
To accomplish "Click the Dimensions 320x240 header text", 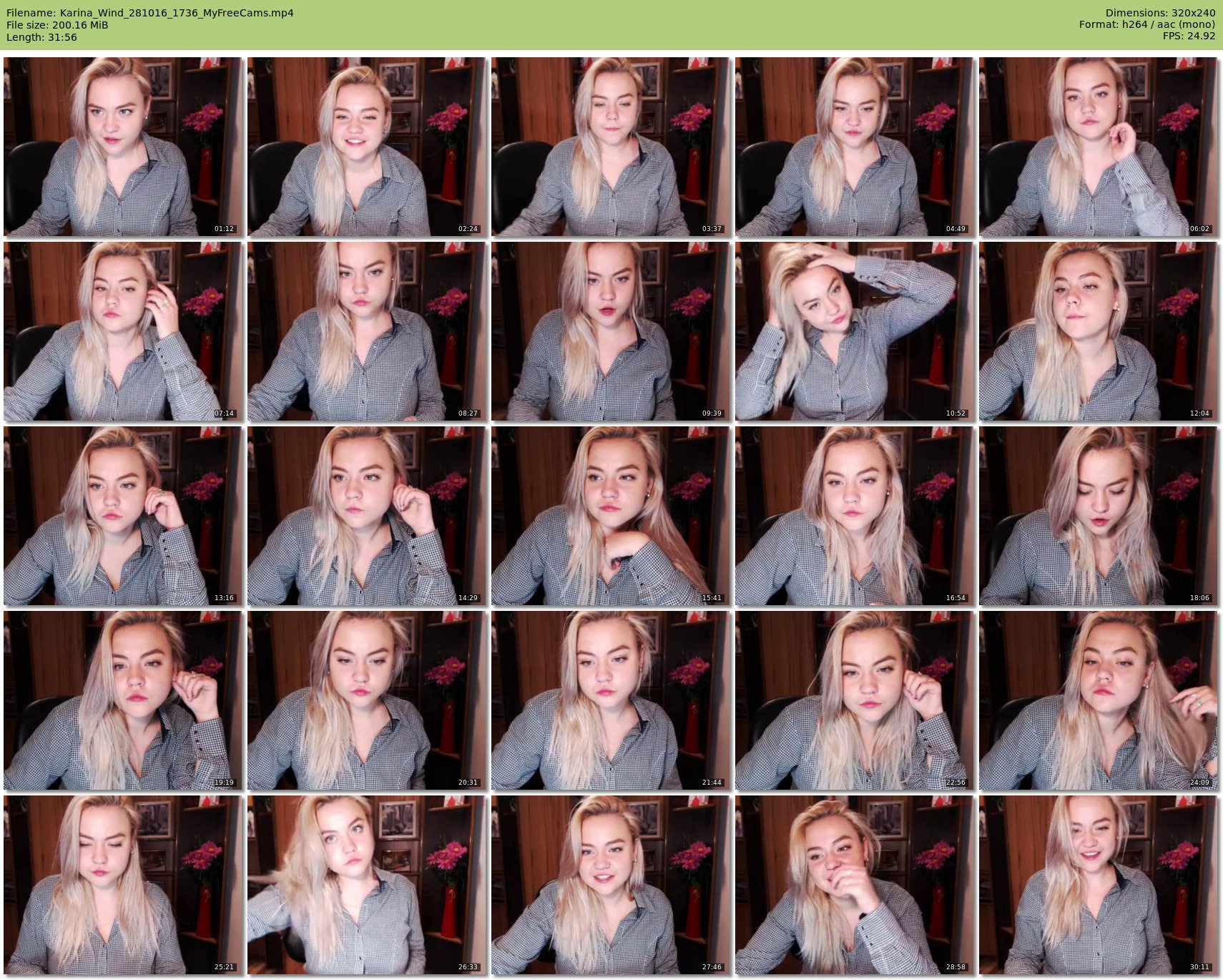I will (x=1160, y=13).
